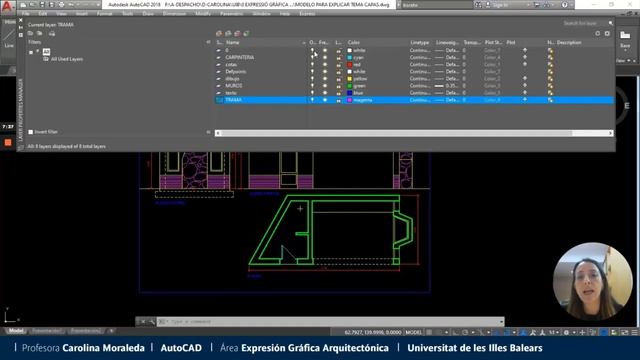Click the Set Current layer icon
Viewport: 640px width, 360px height.
(x=246, y=33)
